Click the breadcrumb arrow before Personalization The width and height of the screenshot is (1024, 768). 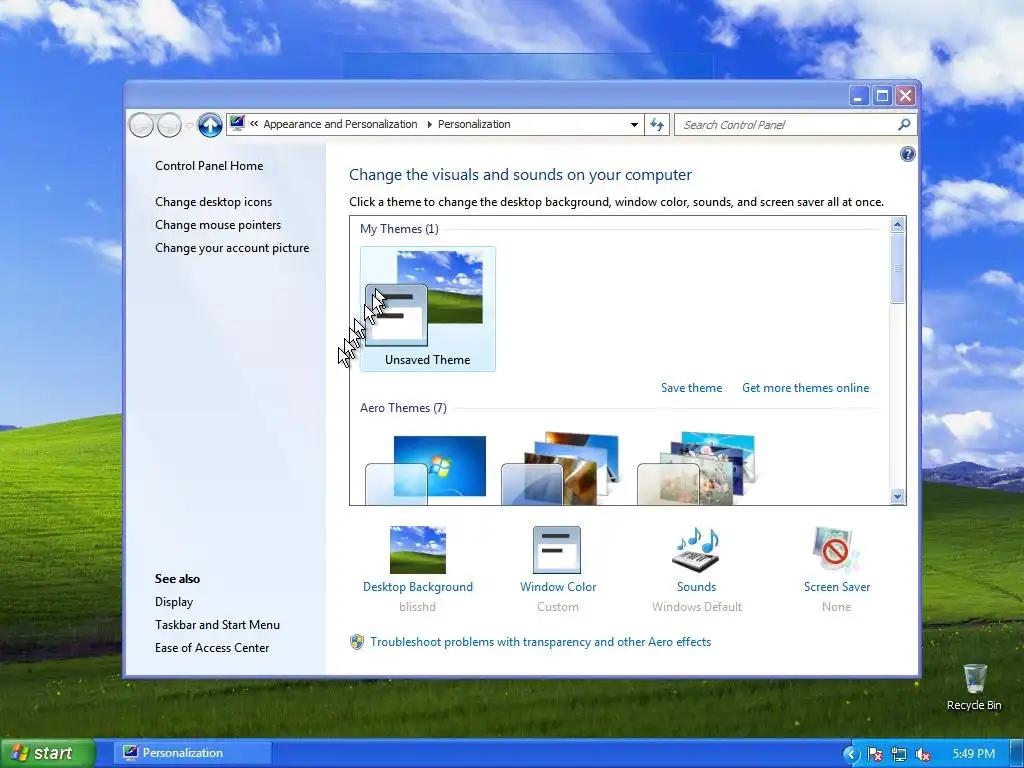tap(429, 124)
